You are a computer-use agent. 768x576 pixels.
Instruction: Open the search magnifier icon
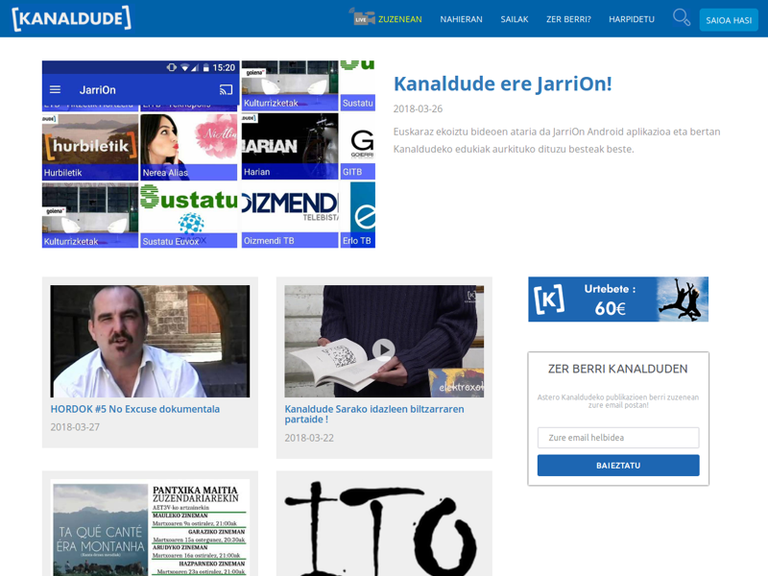(x=681, y=18)
